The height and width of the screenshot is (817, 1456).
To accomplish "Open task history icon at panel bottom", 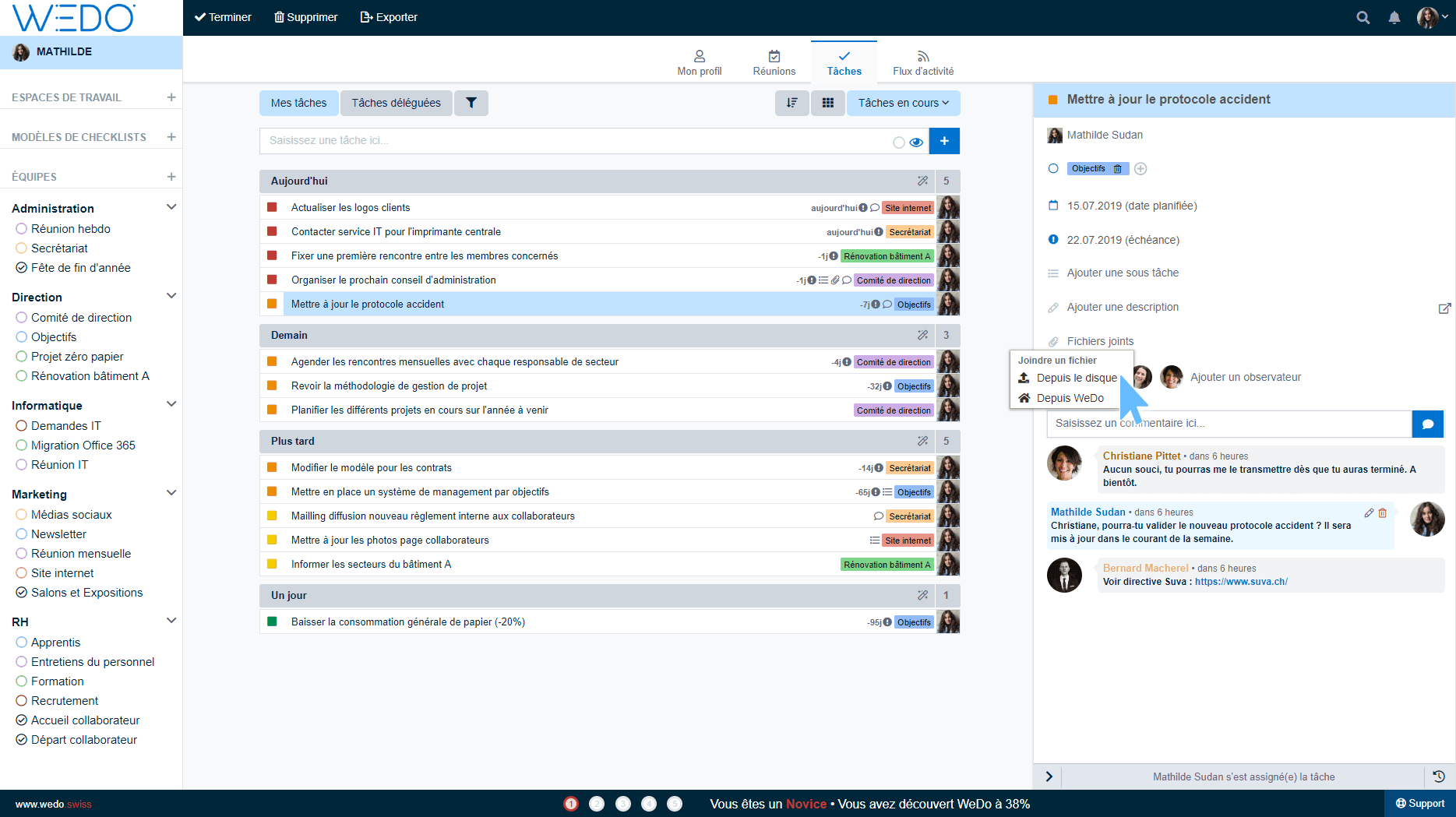I will click(1438, 777).
